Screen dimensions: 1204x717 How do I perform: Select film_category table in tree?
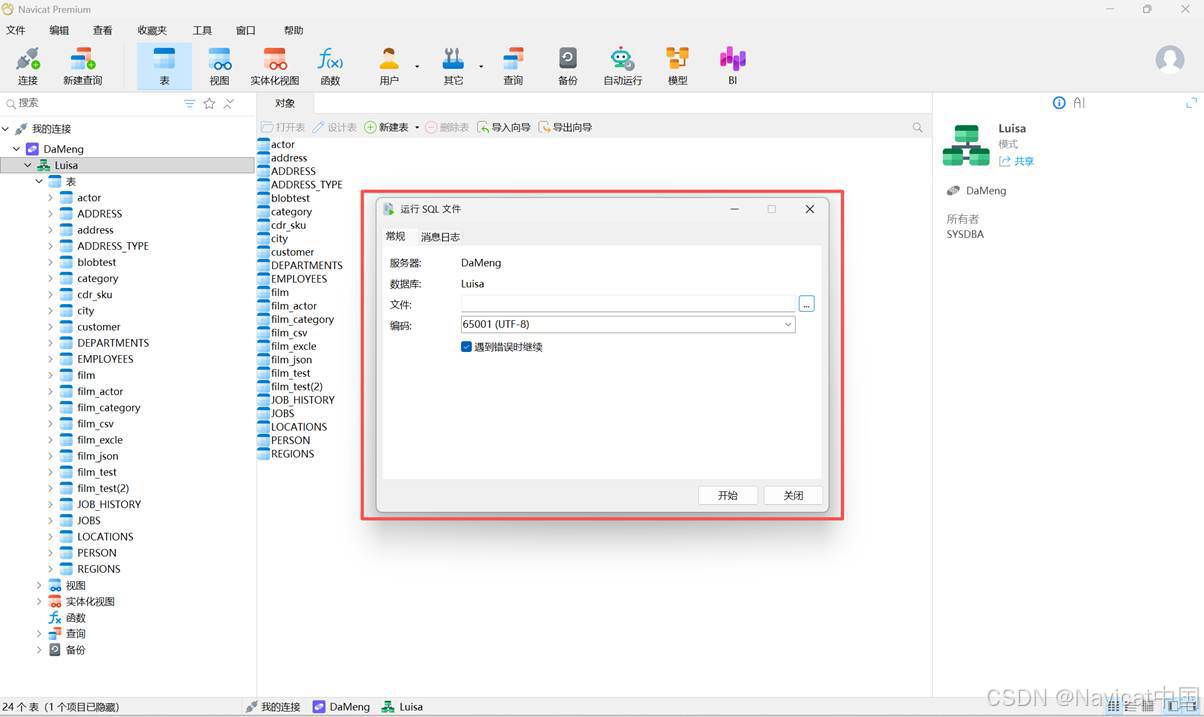coord(109,408)
